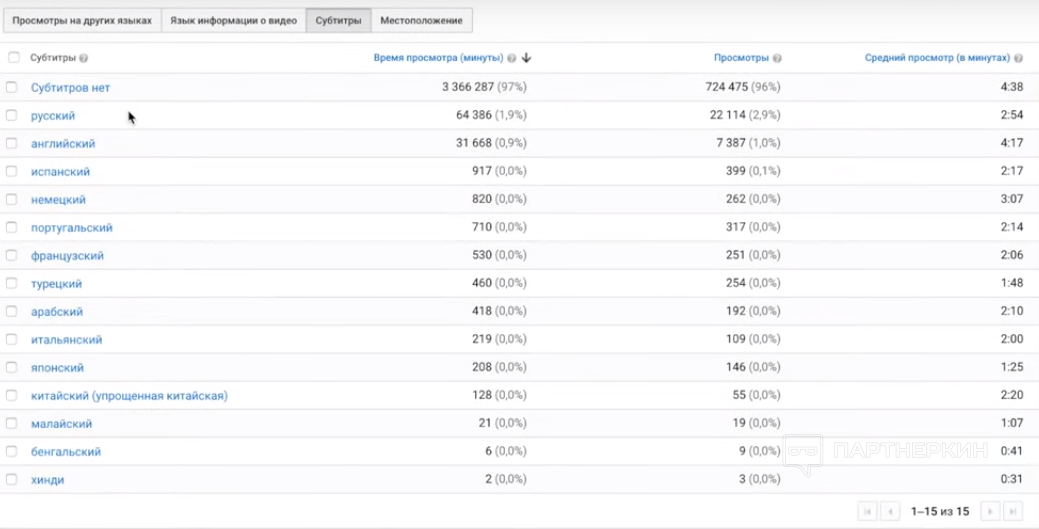
Task: Open the Субтитров нет link
Action: pyautogui.click(x=70, y=88)
